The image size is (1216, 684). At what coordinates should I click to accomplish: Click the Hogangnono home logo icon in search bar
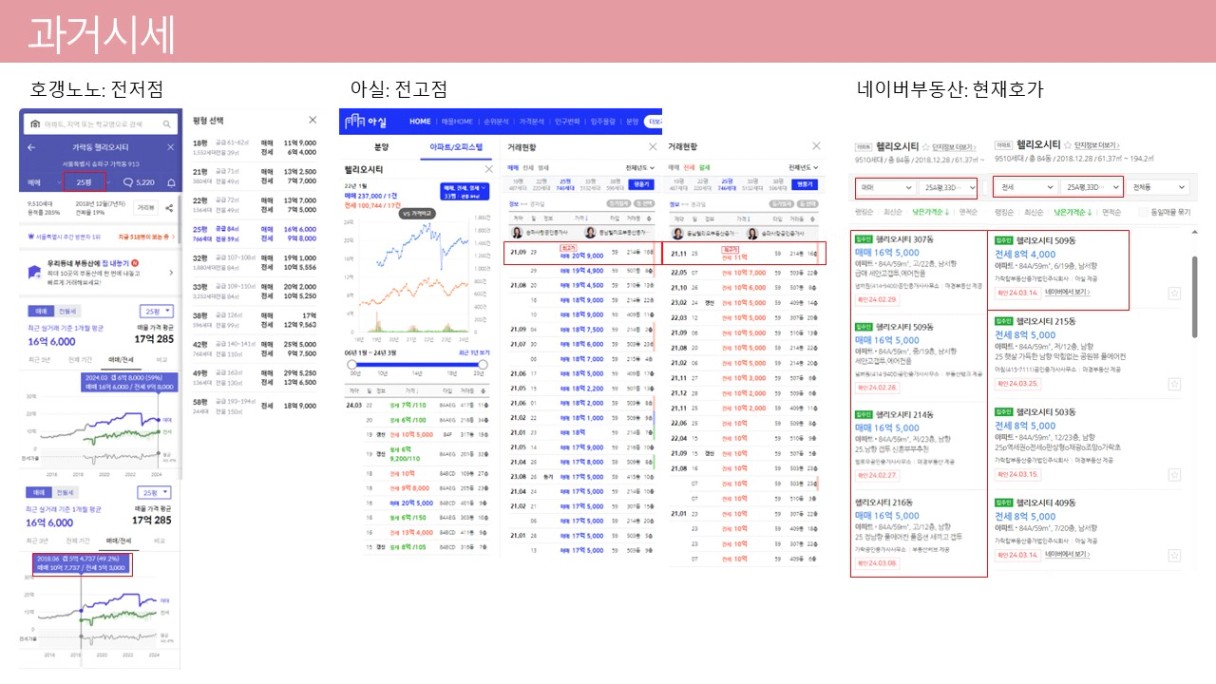(35, 124)
